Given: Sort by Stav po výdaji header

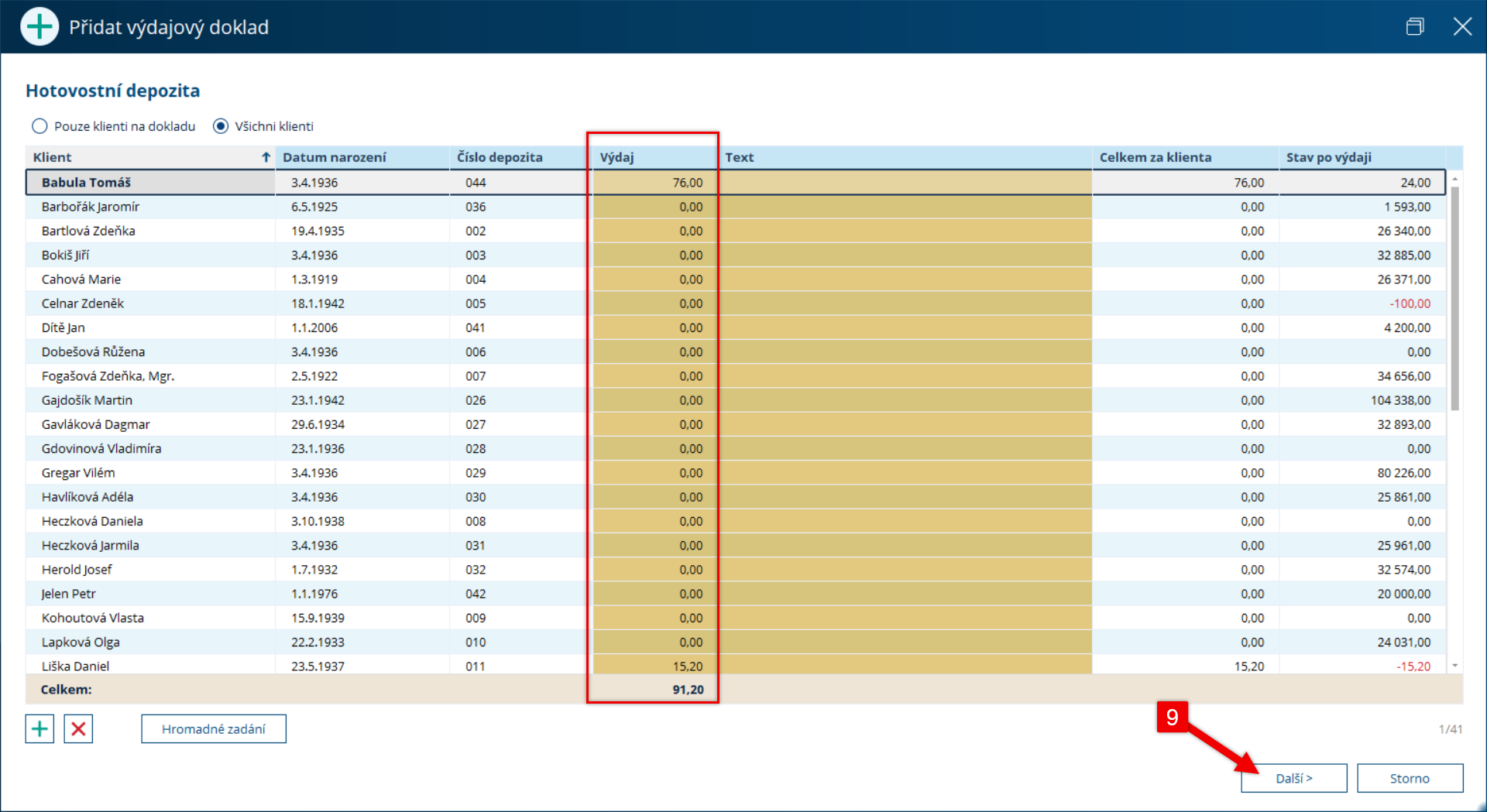Looking at the screenshot, I should 1362,157.
